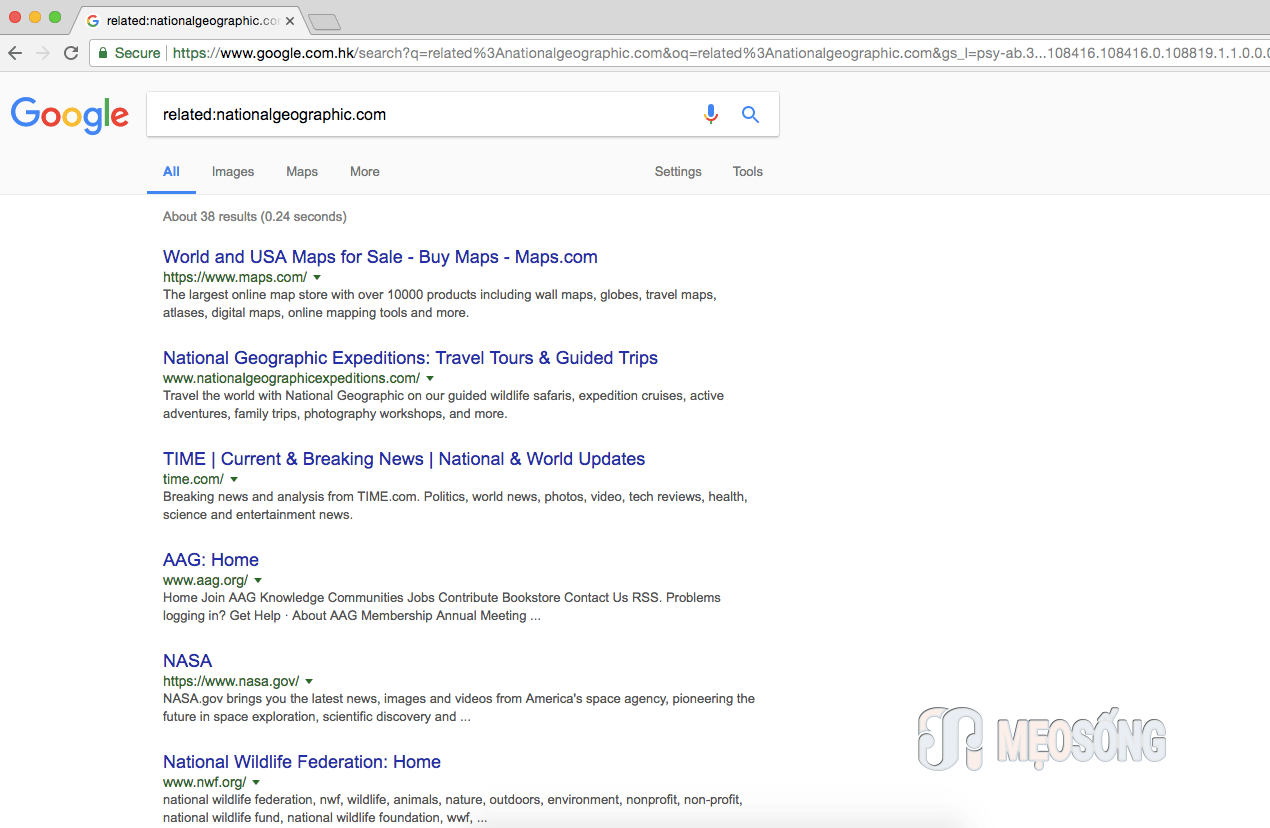This screenshot has width=1270, height=828.
Task: Click the blue magnifier search button
Action: coord(750,114)
